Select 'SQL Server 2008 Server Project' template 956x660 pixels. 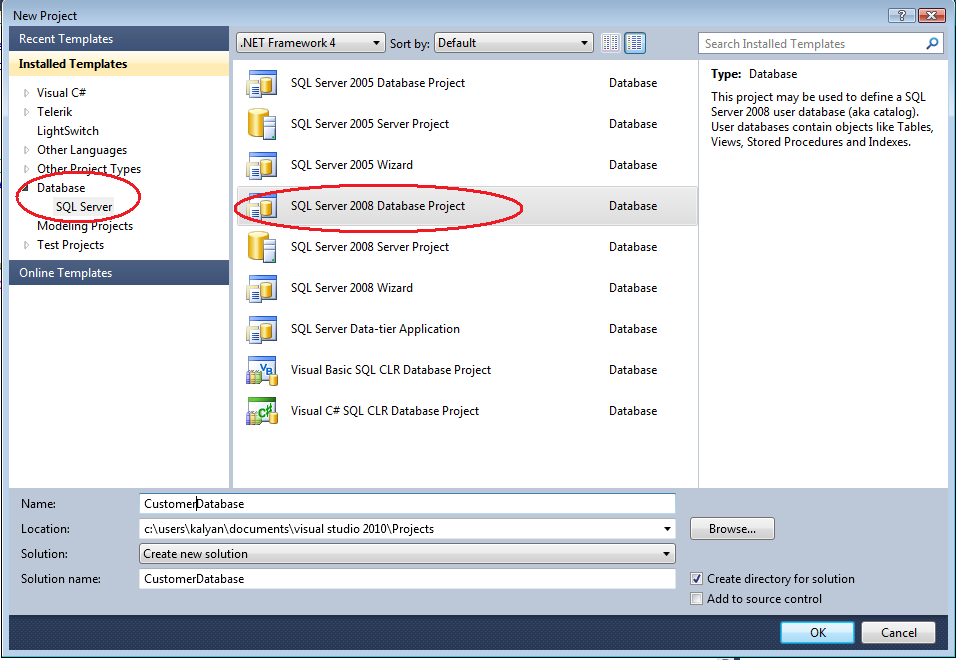coord(466,247)
